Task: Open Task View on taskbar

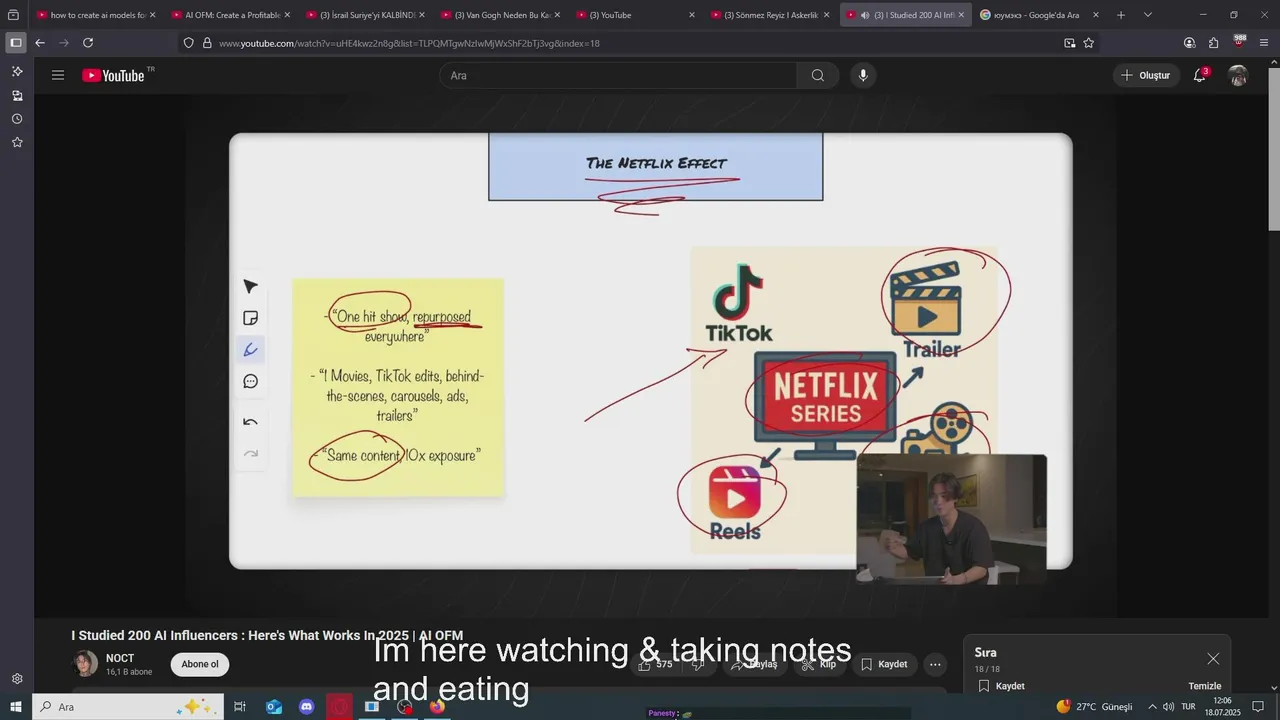Action: pos(240,707)
